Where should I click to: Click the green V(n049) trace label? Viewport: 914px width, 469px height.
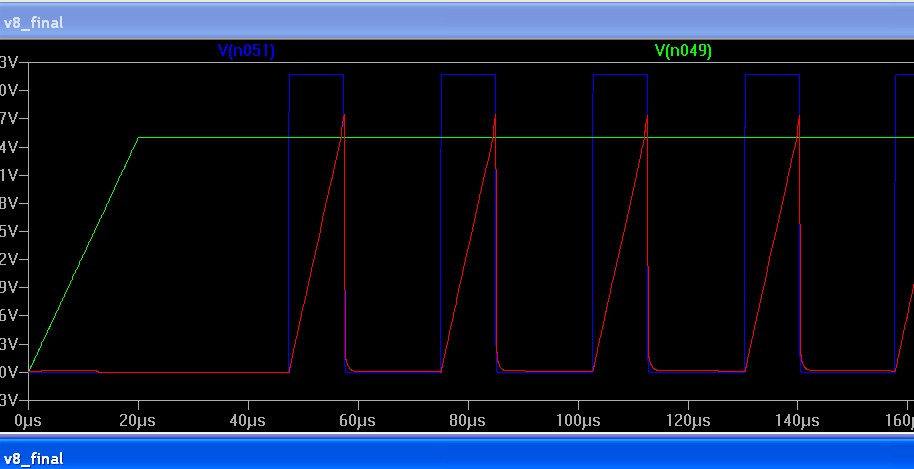tap(683, 51)
